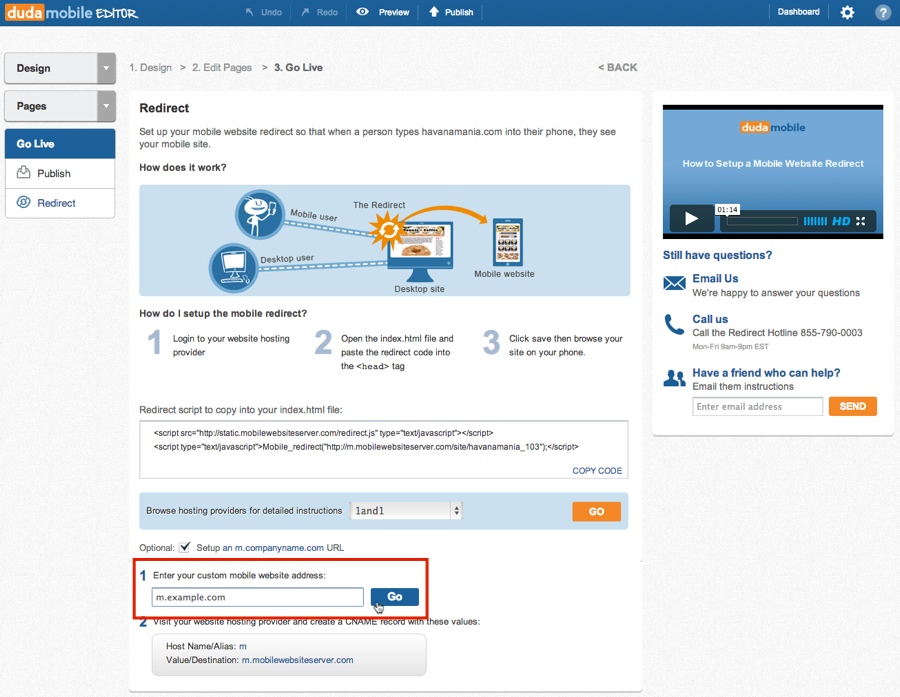Click Have a friend who can help
This screenshot has width=900, height=697.
coord(766,373)
